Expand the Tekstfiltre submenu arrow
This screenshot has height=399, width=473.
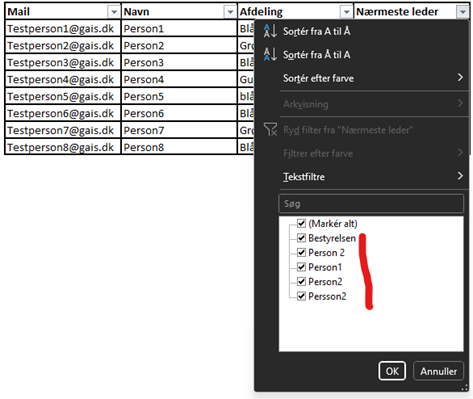[x=460, y=176]
